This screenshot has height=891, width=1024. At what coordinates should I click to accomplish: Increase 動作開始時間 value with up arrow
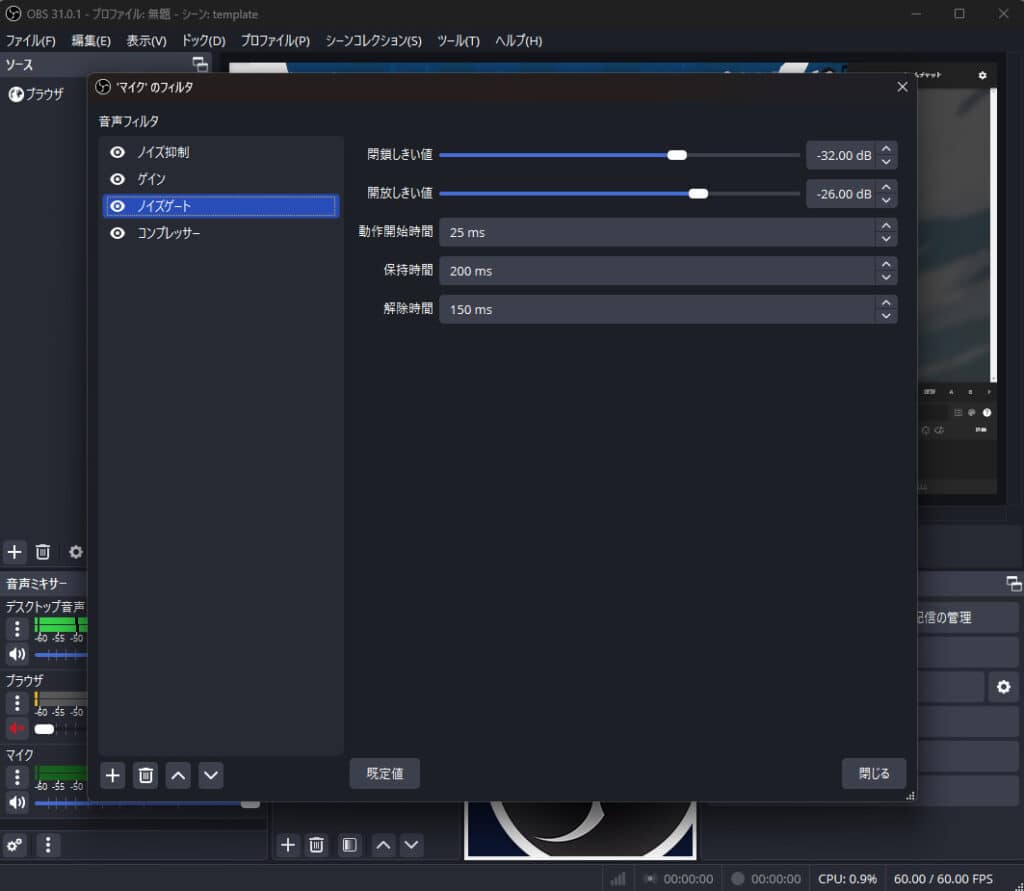[x=885, y=226]
